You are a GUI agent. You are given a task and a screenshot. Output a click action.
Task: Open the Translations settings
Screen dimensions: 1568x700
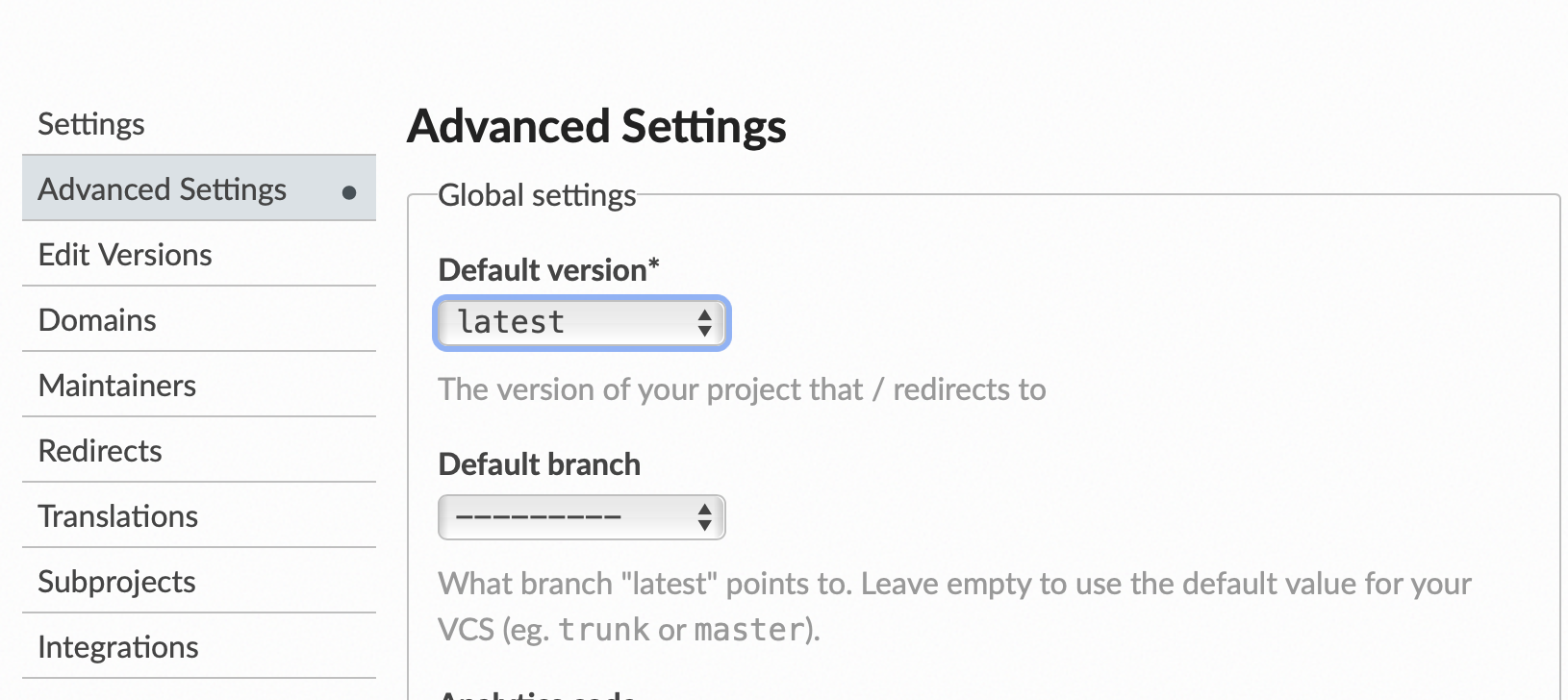pos(117,515)
